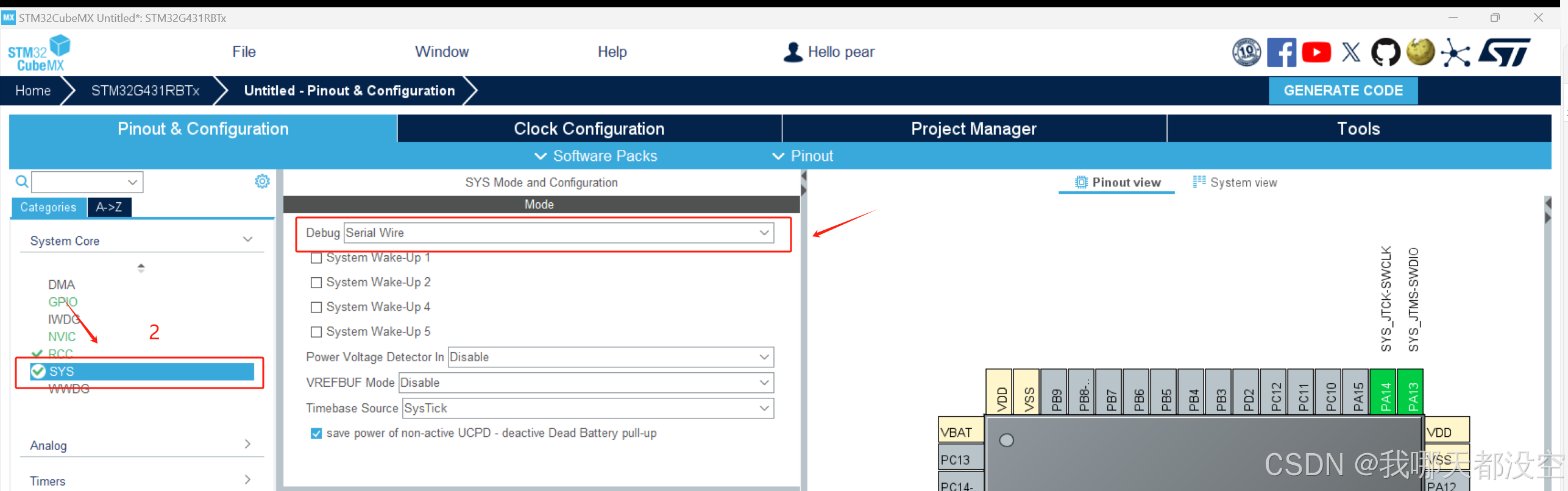Click STM32G431RBTx breadcrumb
Image resolution: width=1568 pixels, height=491 pixels.
pos(145,91)
